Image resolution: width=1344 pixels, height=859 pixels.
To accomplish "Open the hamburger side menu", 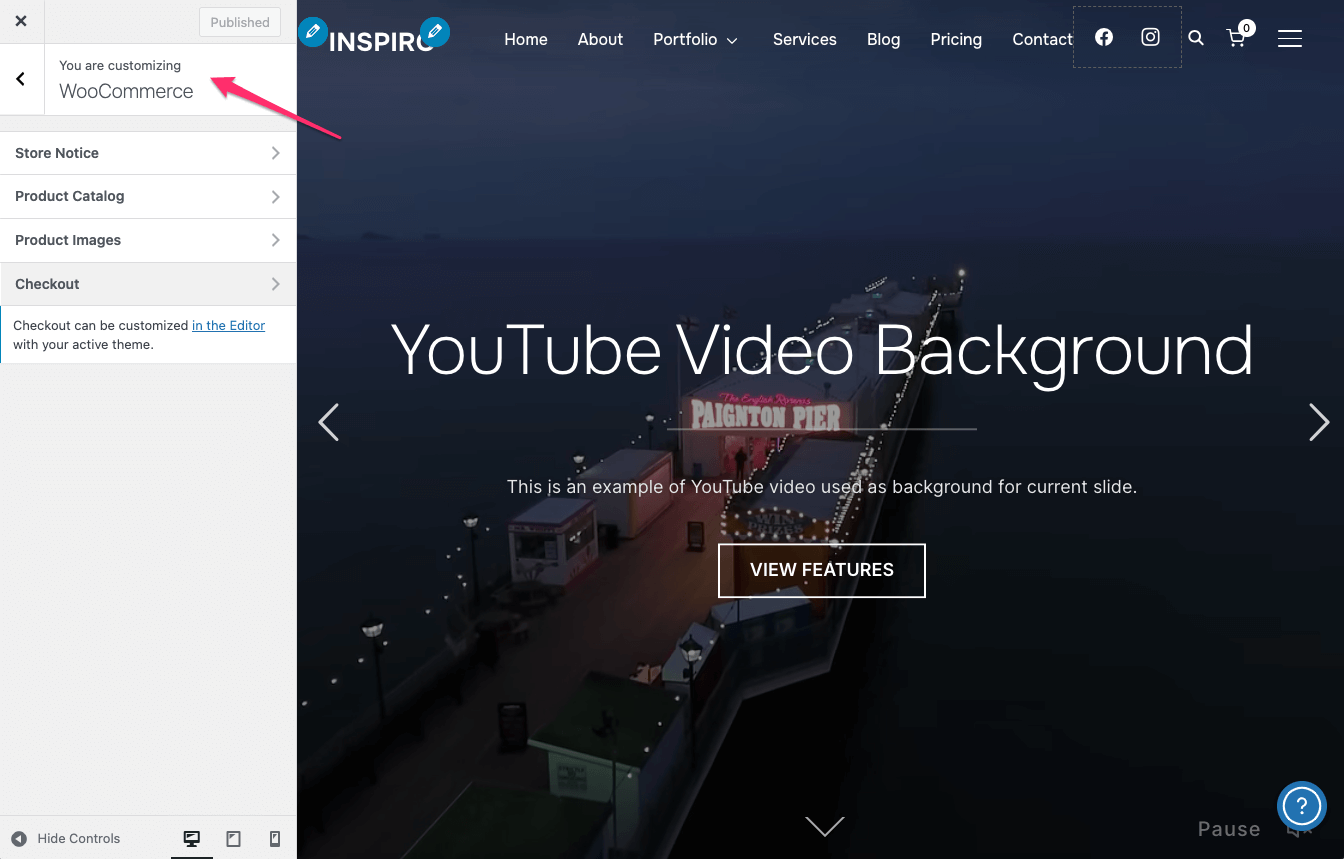I will 1290,38.
